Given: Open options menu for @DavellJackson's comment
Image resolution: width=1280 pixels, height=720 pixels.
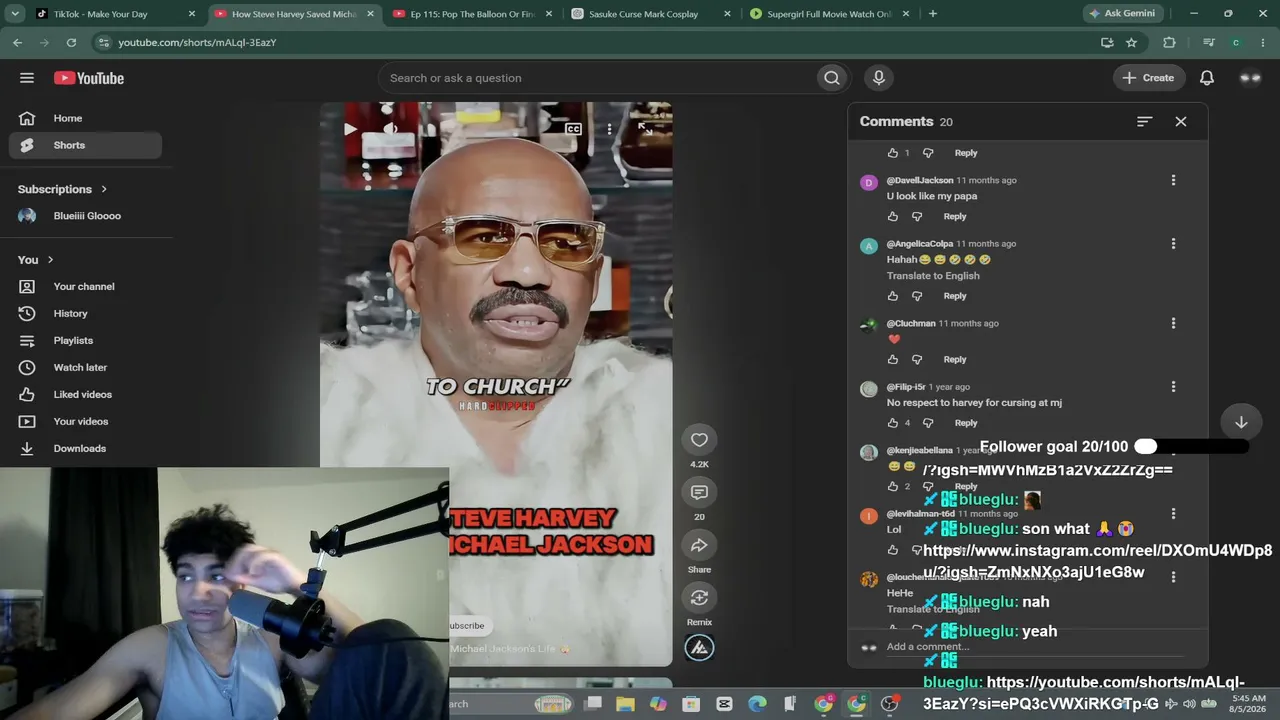Looking at the screenshot, I should pyautogui.click(x=1173, y=180).
